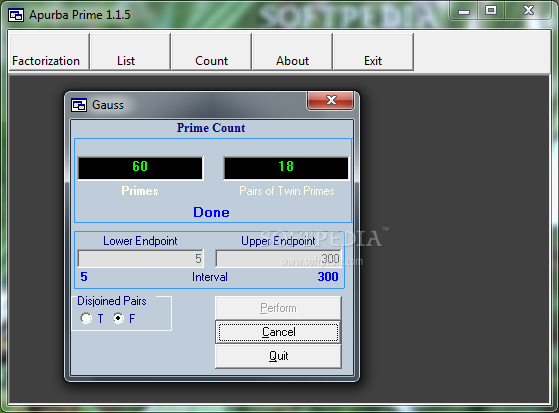Click the twin primes display showing 18
Image resolution: width=559 pixels, height=413 pixels.
[286, 168]
